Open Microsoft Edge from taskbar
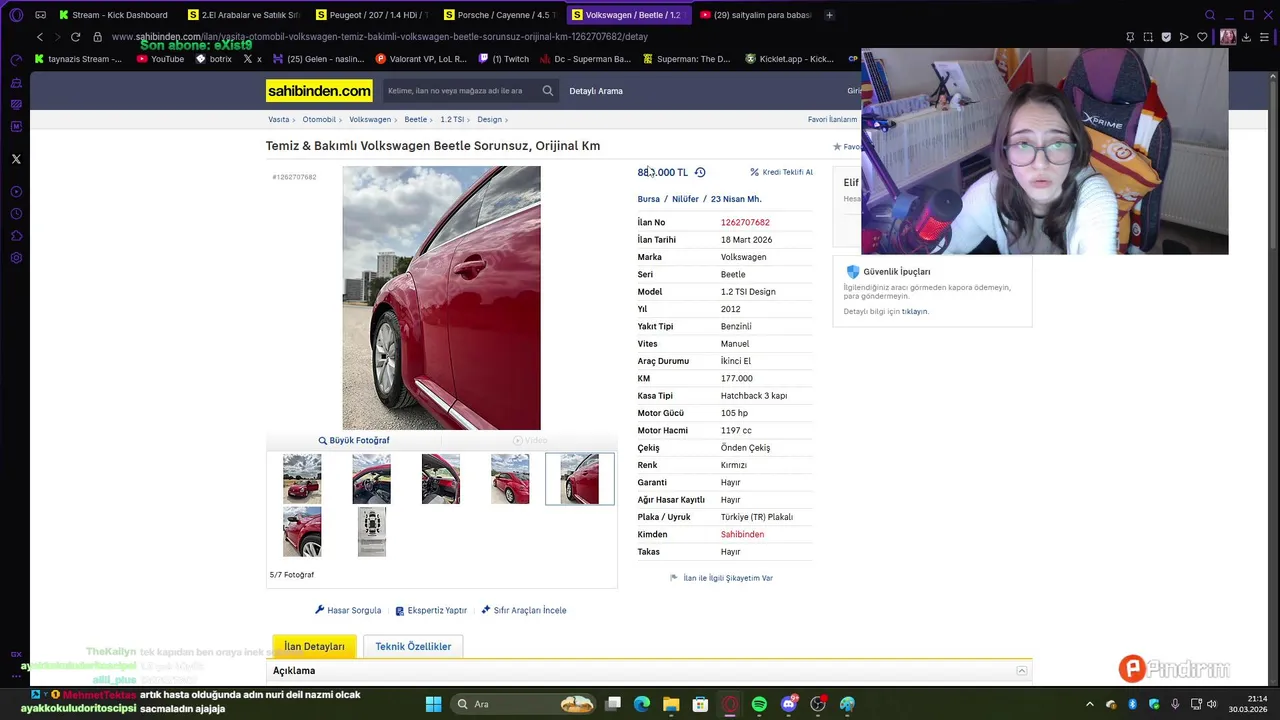Viewport: 1280px width, 720px height. (x=642, y=704)
